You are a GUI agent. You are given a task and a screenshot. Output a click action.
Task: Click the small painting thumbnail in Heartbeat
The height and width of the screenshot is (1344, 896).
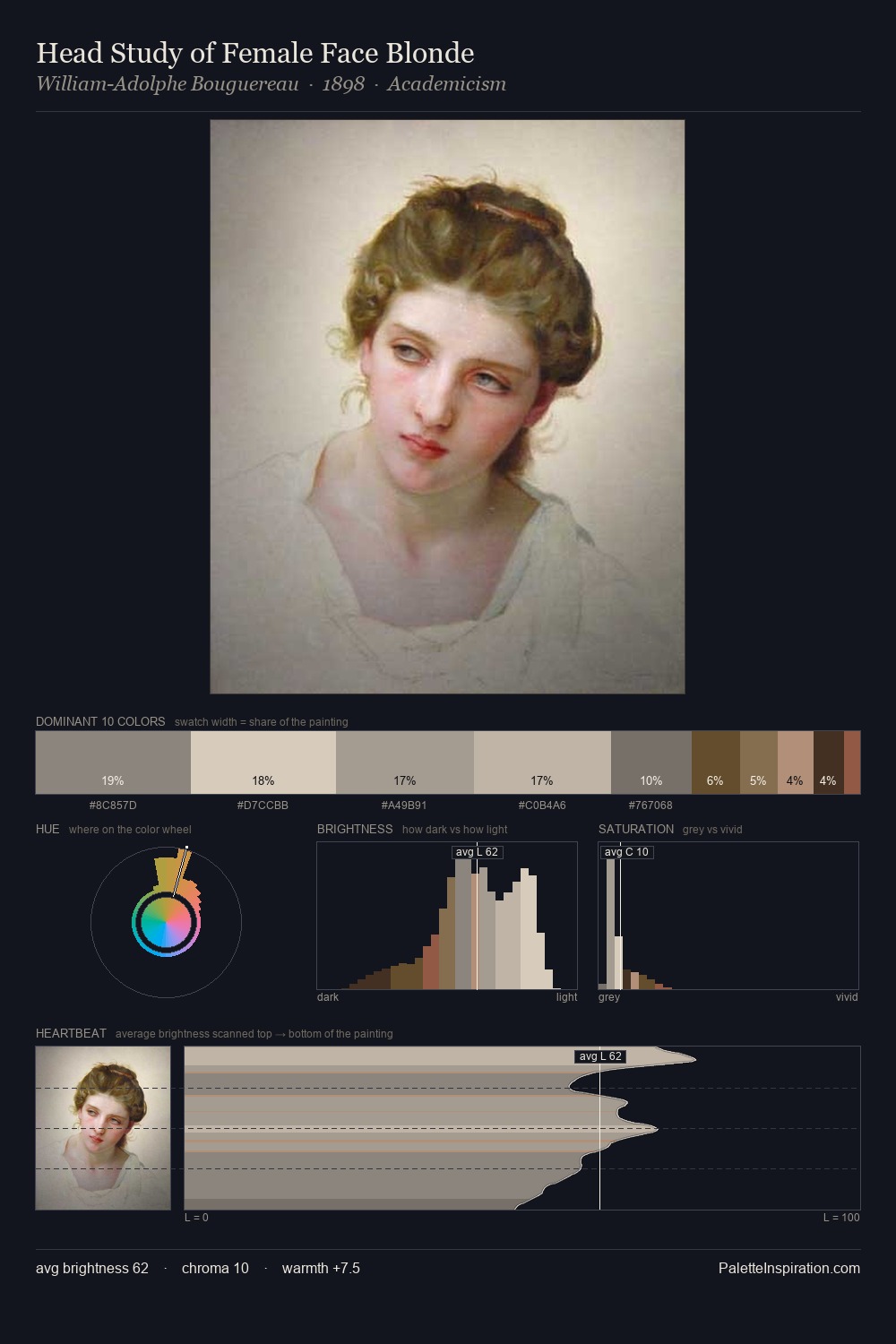pyautogui.click(x=103, y=1128)
